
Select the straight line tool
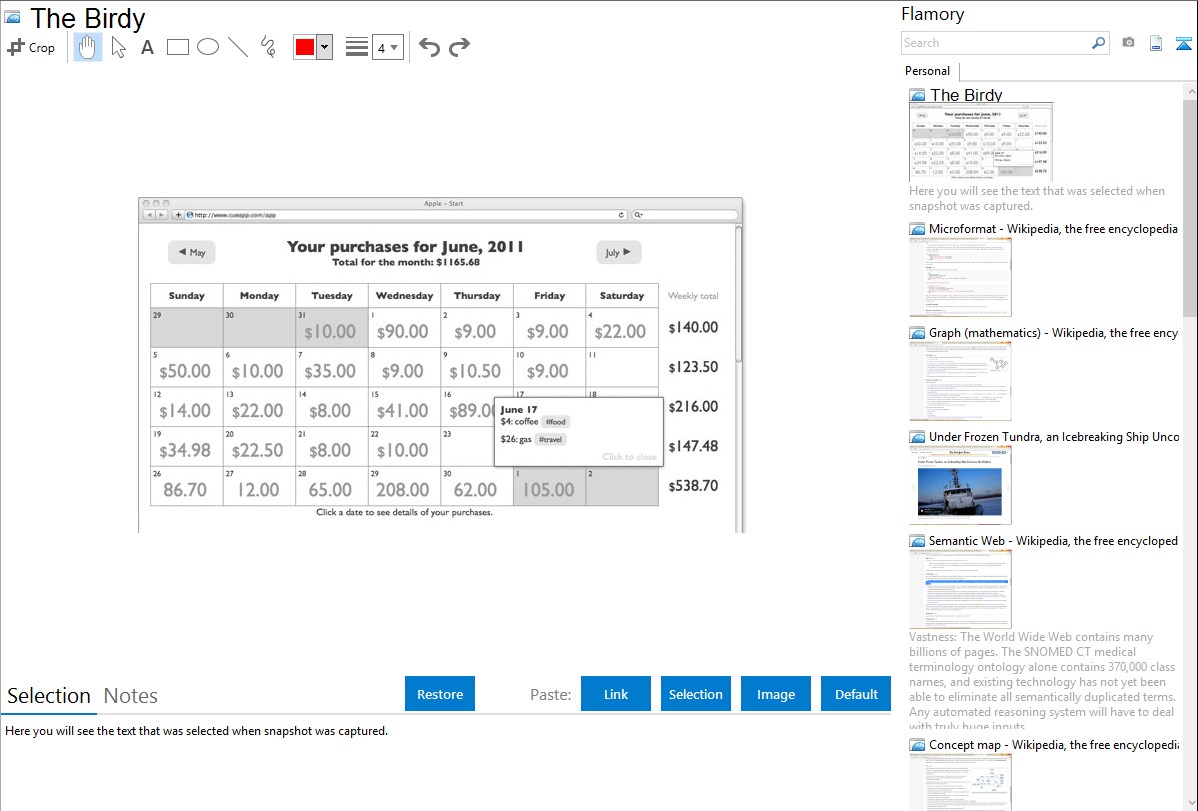click(238, 47)
